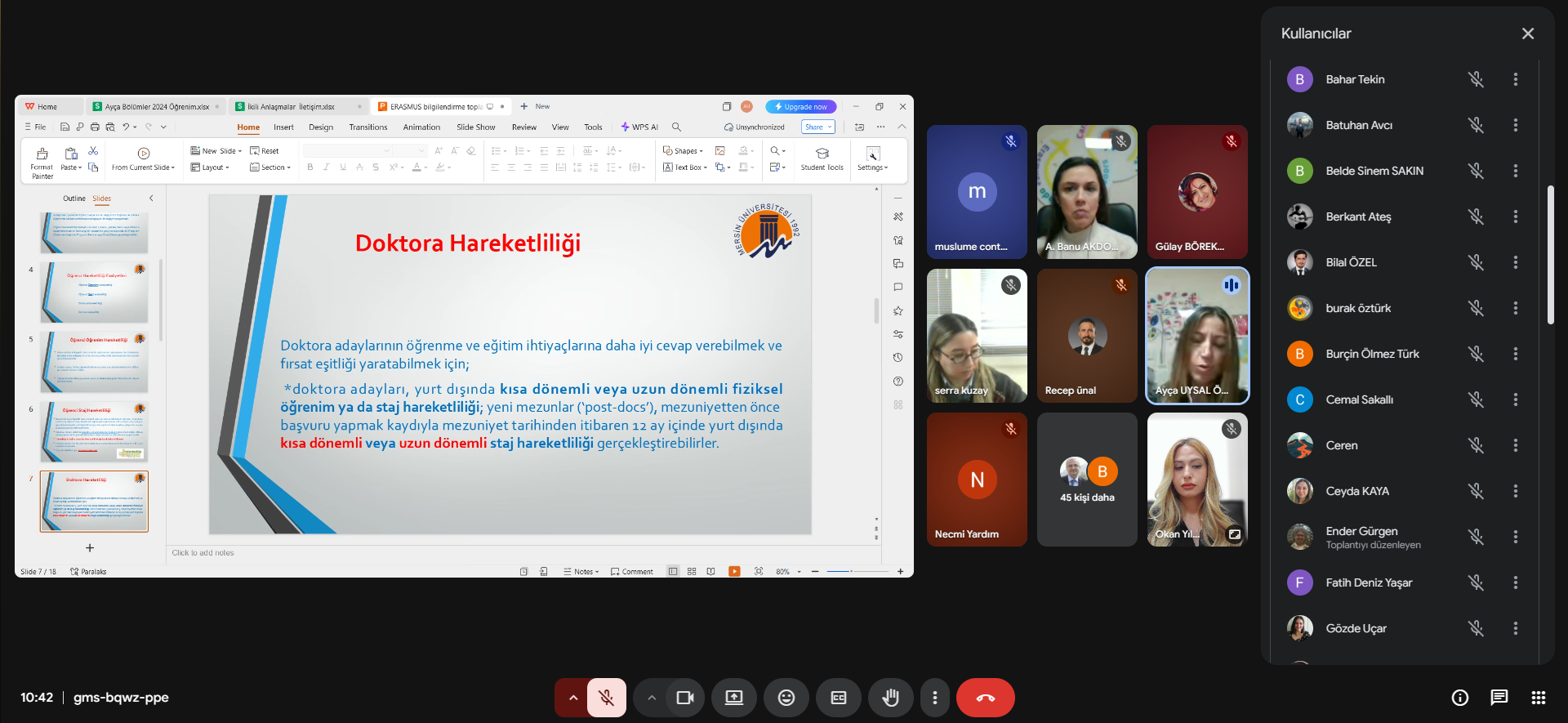Open the activities grid icon
This screenshot has height=723, width=1568.
tap(1538, 698)
